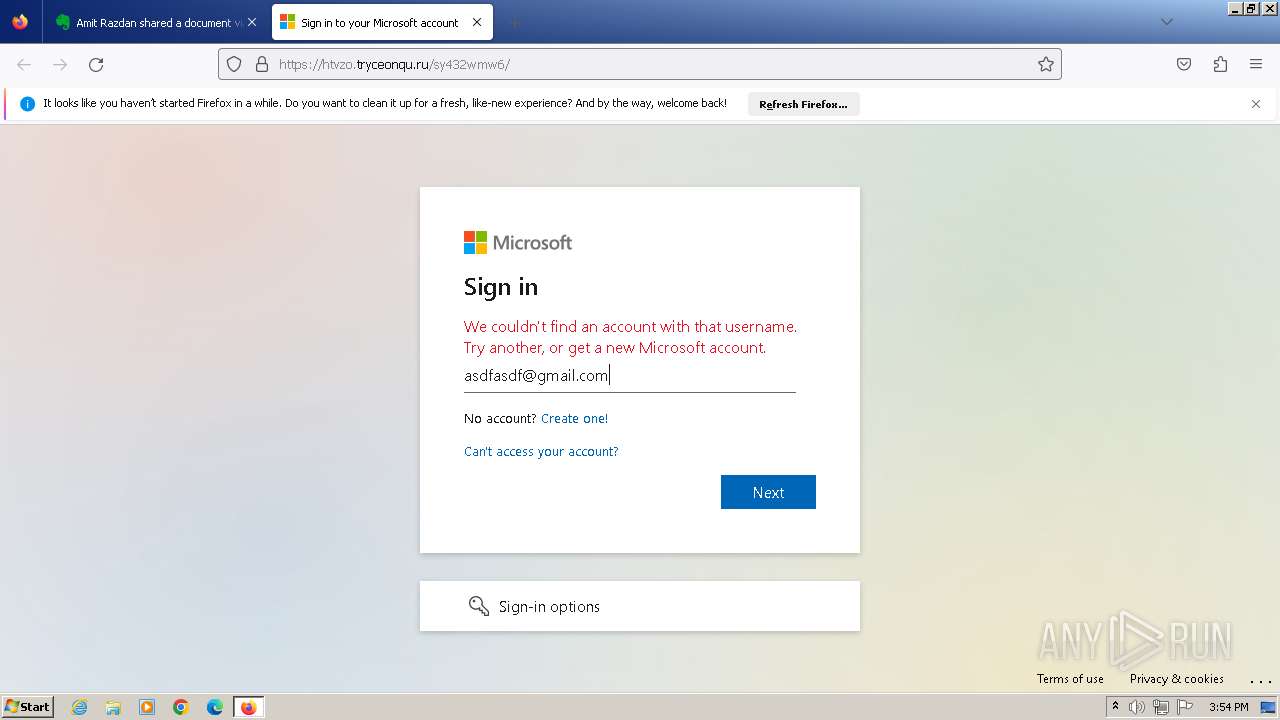1280x720 pixels.
Task: Open Can't access your account link
Action: [541, 452]
